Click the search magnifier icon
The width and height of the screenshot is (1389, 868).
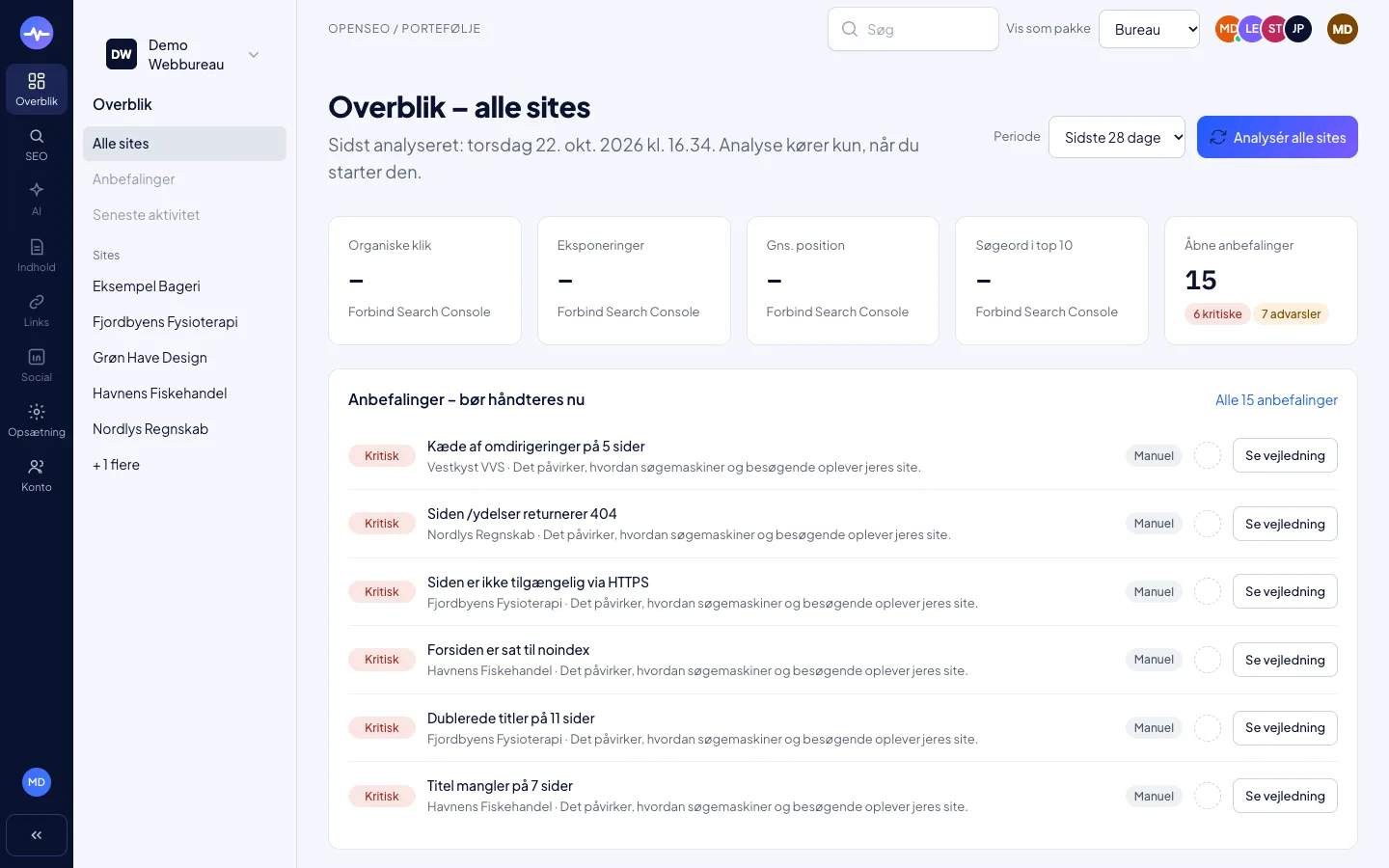tap(850, 29)
